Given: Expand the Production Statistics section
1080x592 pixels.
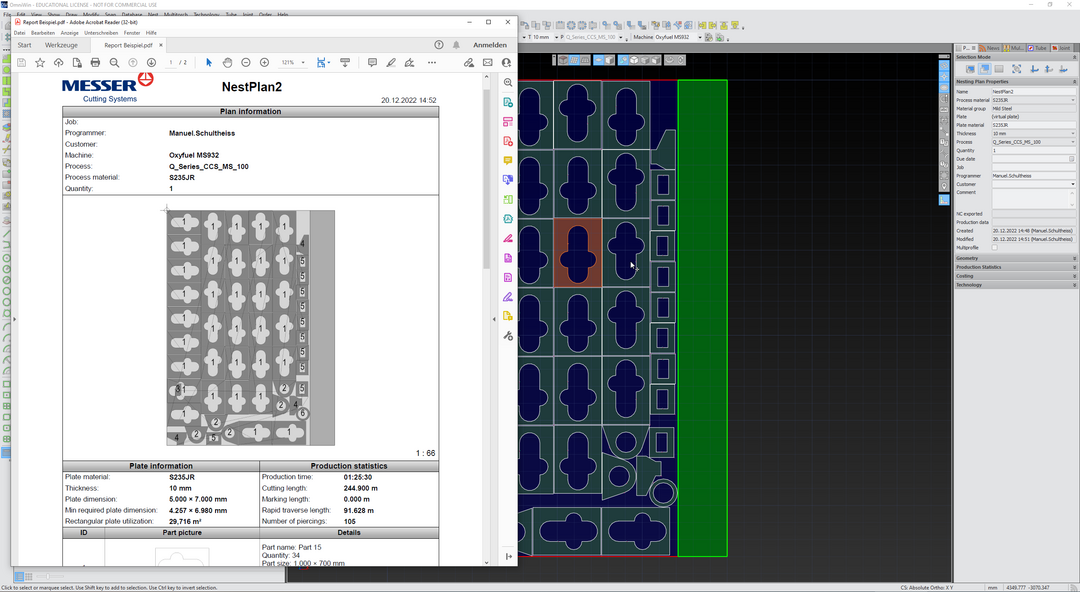Looking at the screenshot, I should pos(1016,267).
